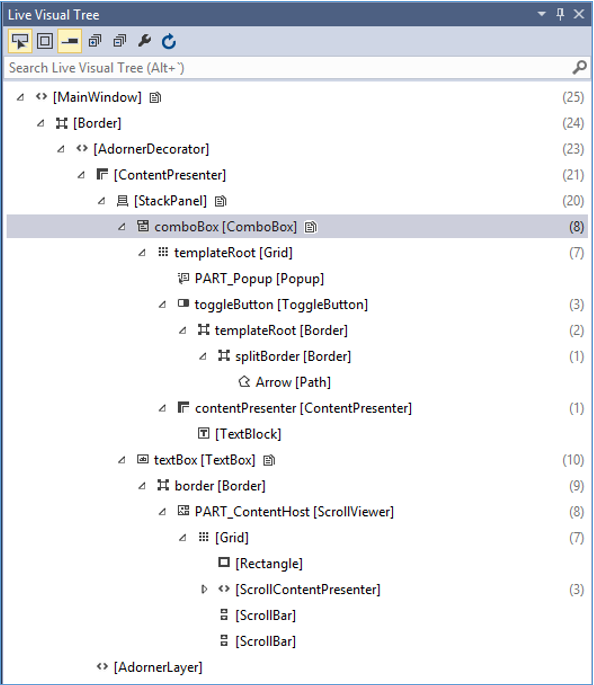Open the window position dropdown arrow
The width and height of the screenshot is (594, 685).
(542, 14)
